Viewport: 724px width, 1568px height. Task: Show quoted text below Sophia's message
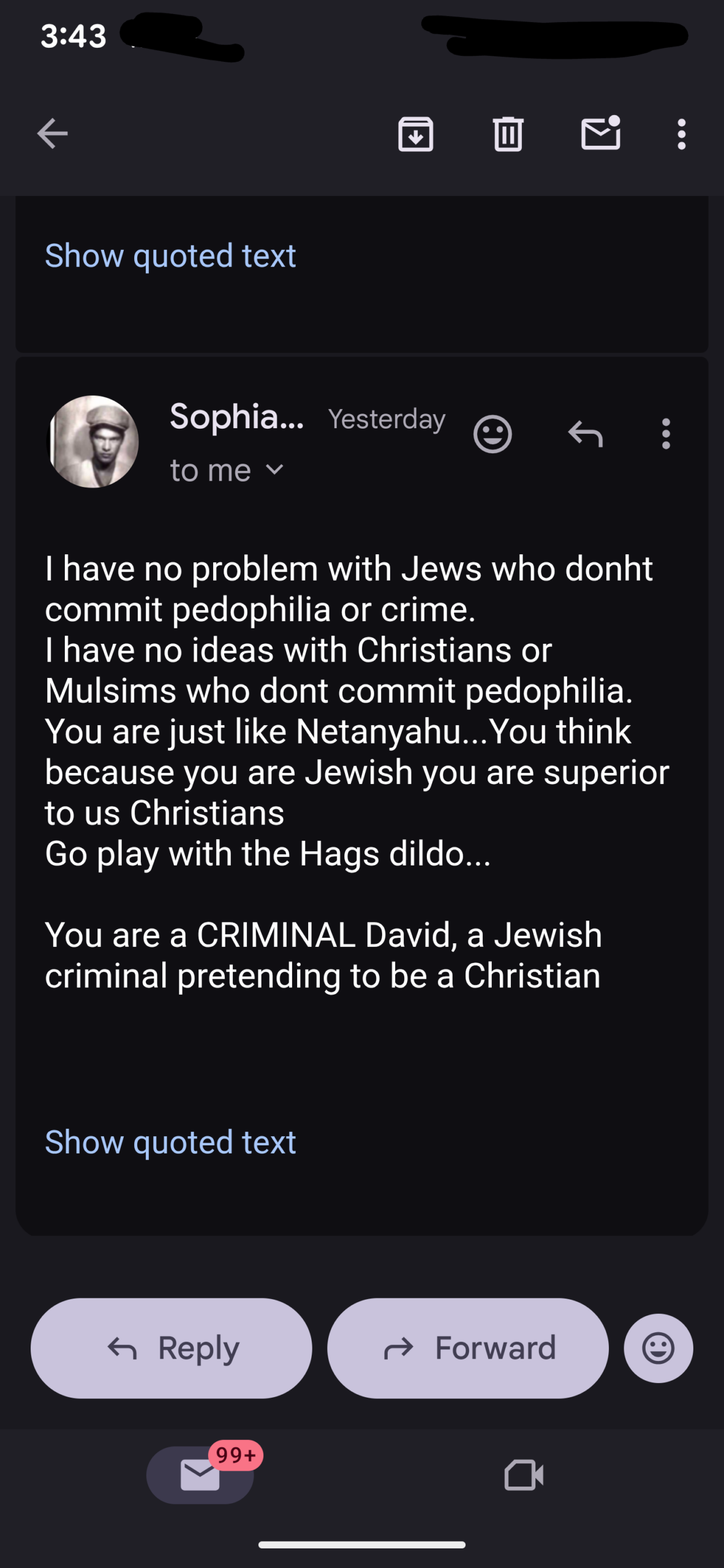170,1142
